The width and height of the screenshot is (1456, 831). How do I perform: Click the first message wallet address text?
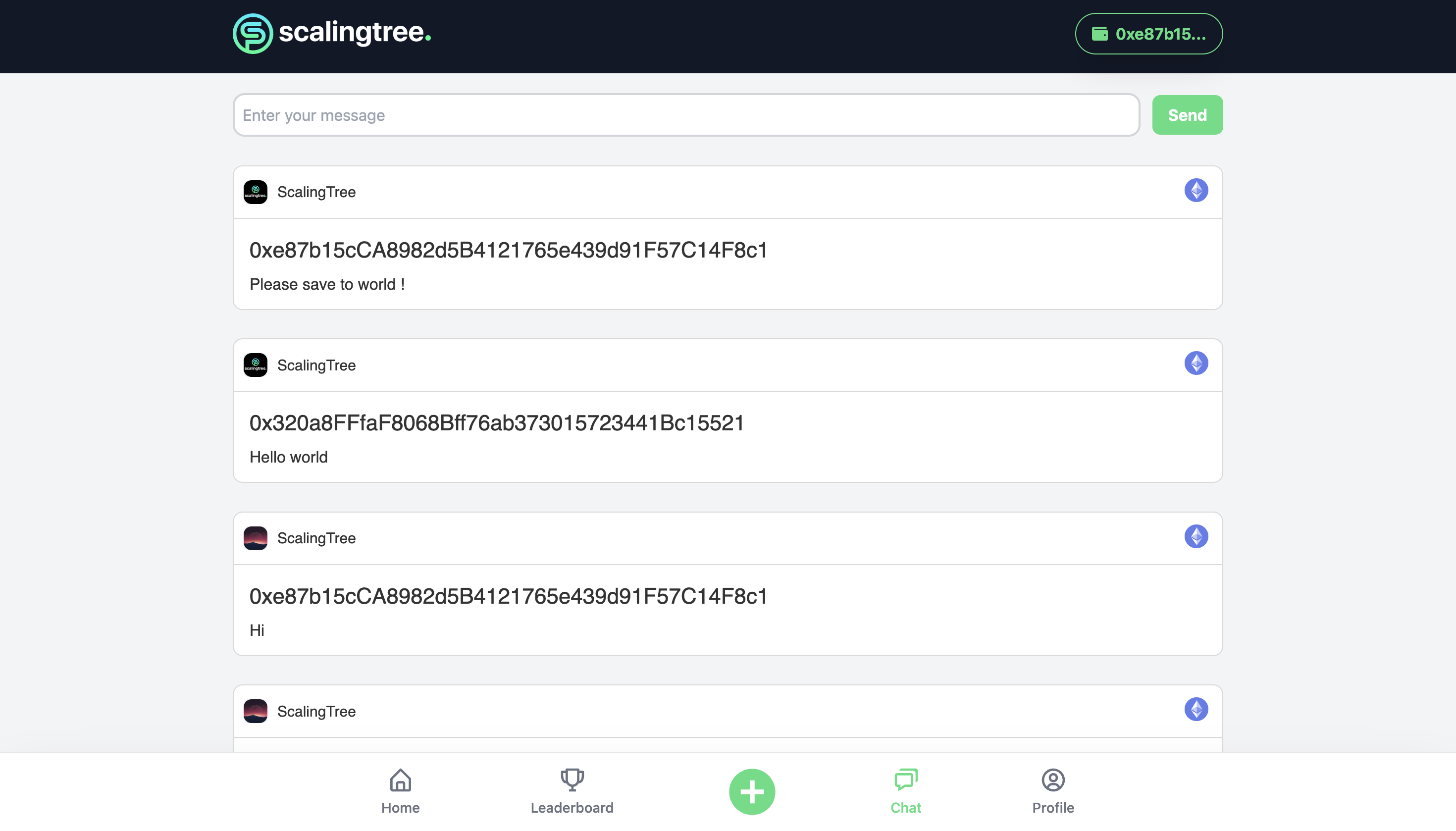click(509, 250)
